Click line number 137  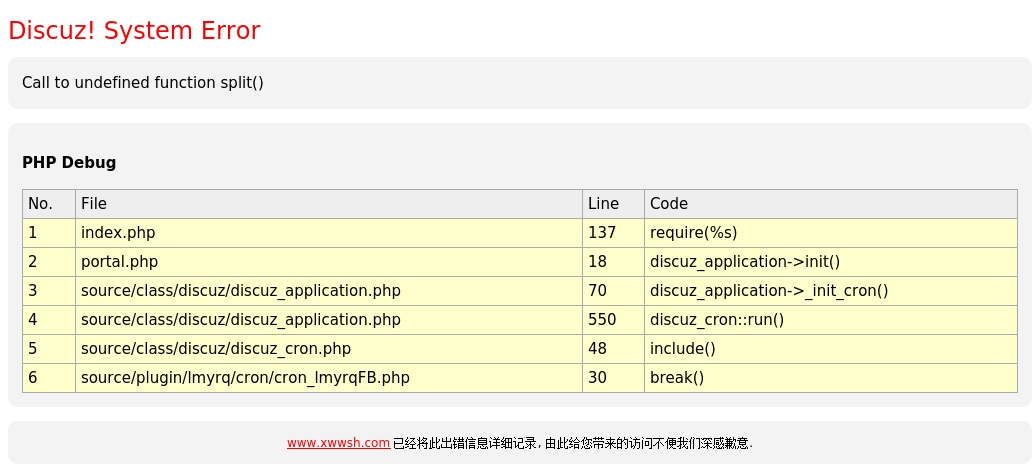click(x=613, y=233)
